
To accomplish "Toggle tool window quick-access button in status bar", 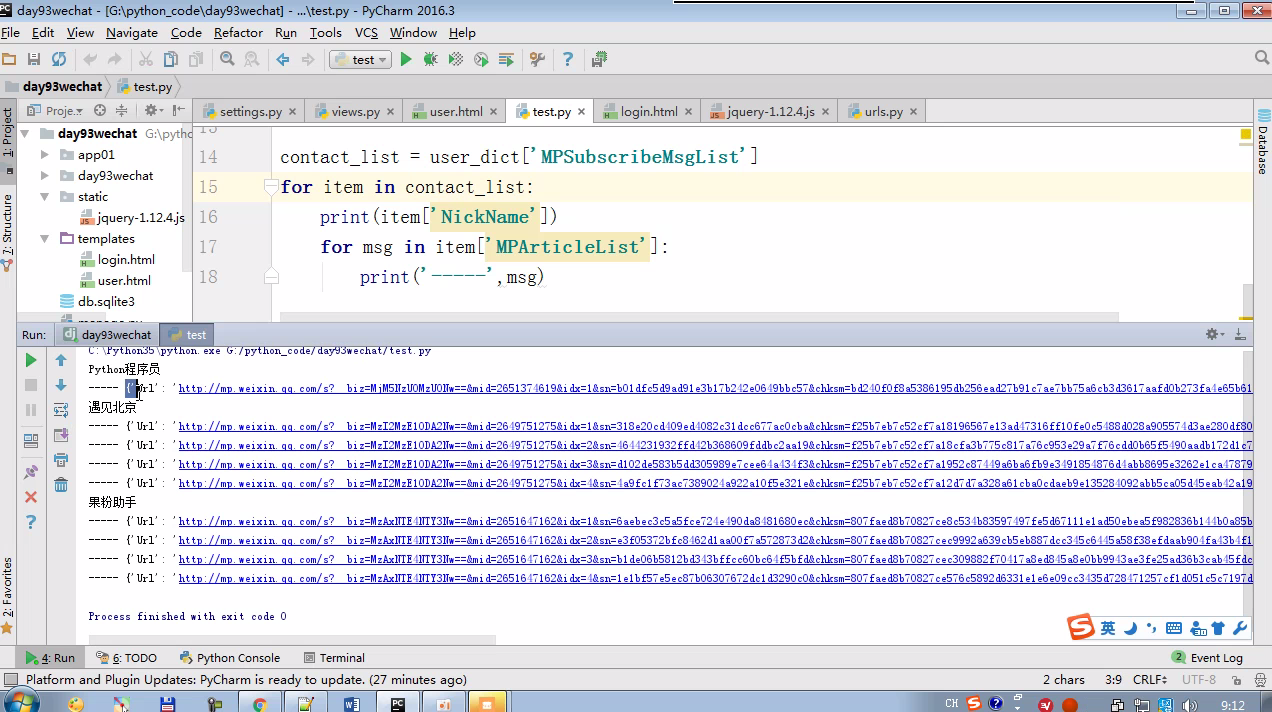I will click(11, 680).
